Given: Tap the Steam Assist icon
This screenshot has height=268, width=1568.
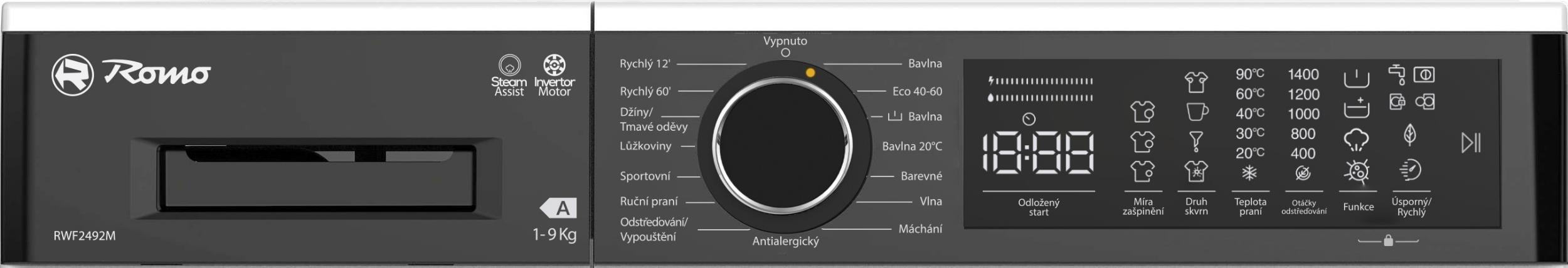Looking at the screenshot, I should tap(509, 65).
